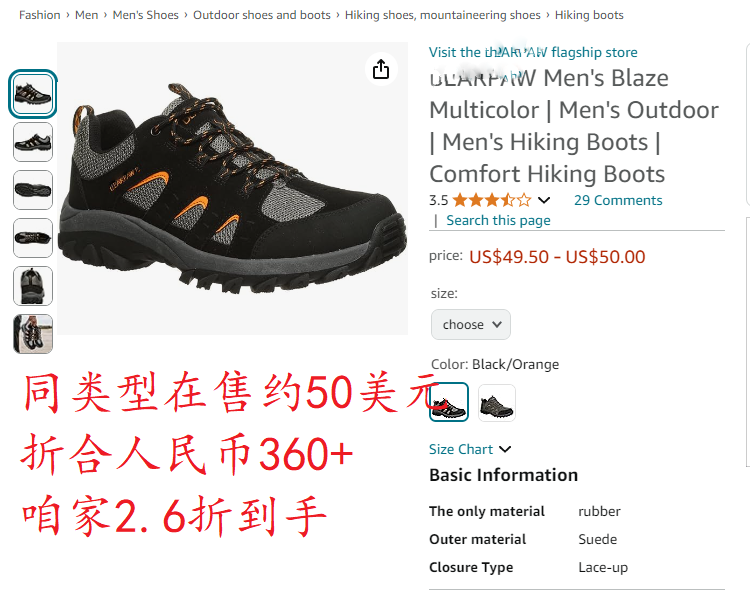Open the Hiking boots breadcrumb

coord(589,15)
